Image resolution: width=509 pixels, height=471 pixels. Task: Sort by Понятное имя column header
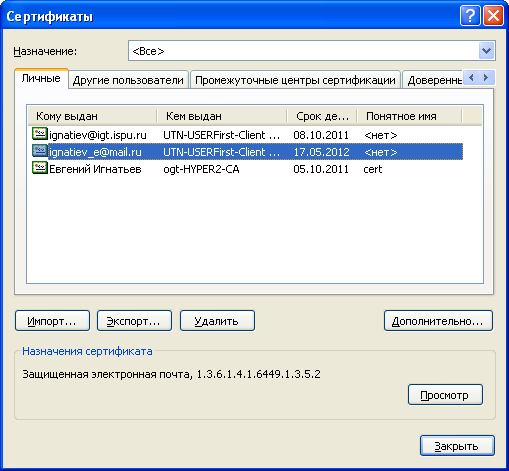tap(409, 116)
